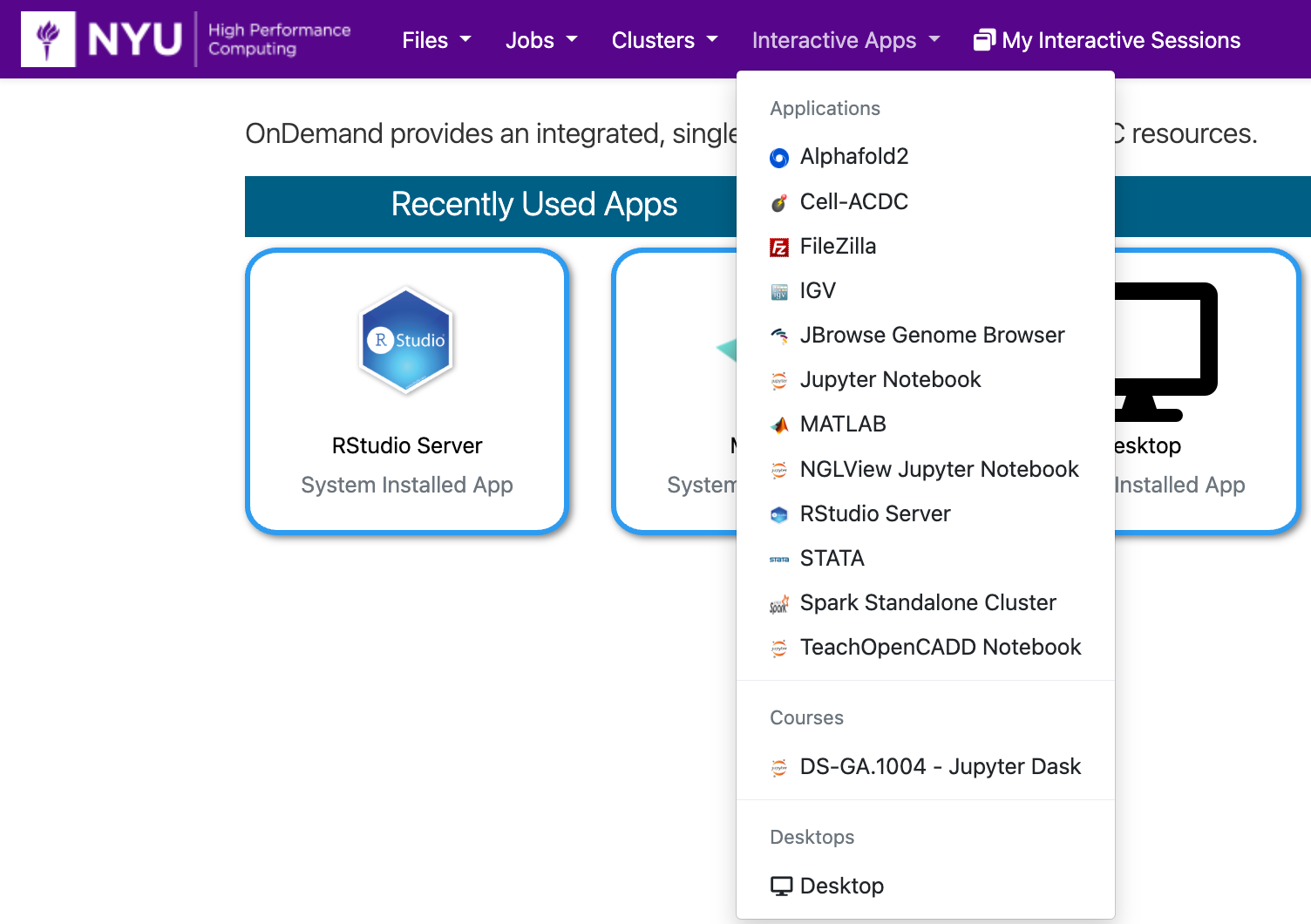This screenshot has height=924, width=1311.
Task: Click the Cell-ACDC app icon
Action: click(779, 202)
